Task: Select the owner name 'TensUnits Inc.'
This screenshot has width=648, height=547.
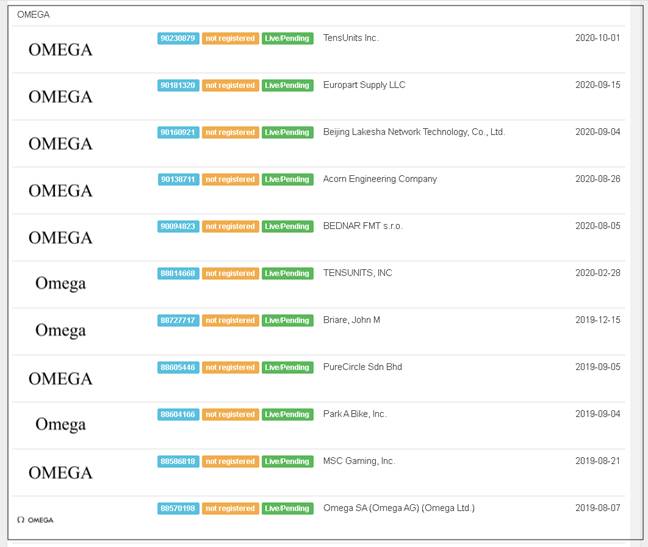Action: pyautogui.click(x=350, y=38)
